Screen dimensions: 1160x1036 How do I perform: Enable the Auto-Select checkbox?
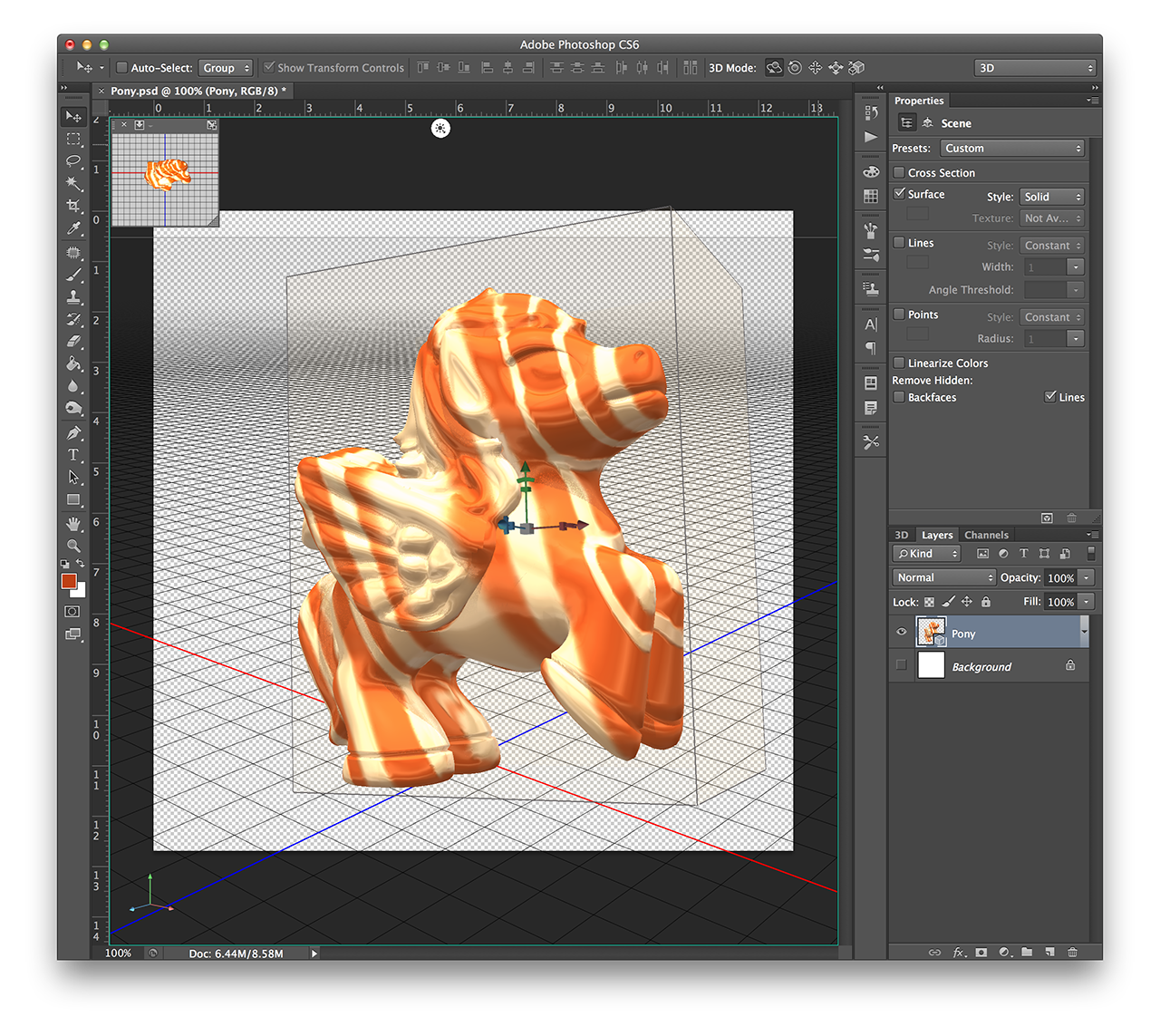point(121,68)
